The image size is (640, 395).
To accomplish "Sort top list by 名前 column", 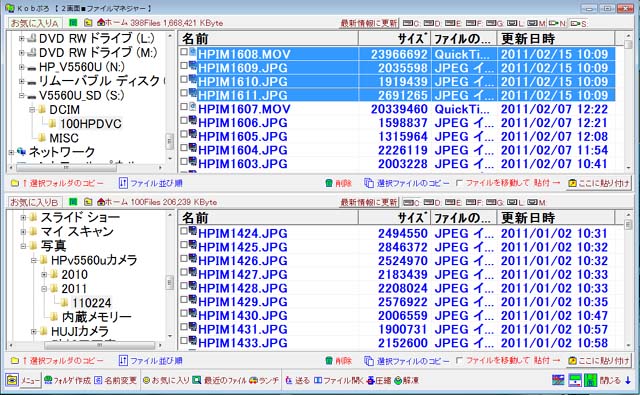I will pyautogui.click(x=268, y=39).
